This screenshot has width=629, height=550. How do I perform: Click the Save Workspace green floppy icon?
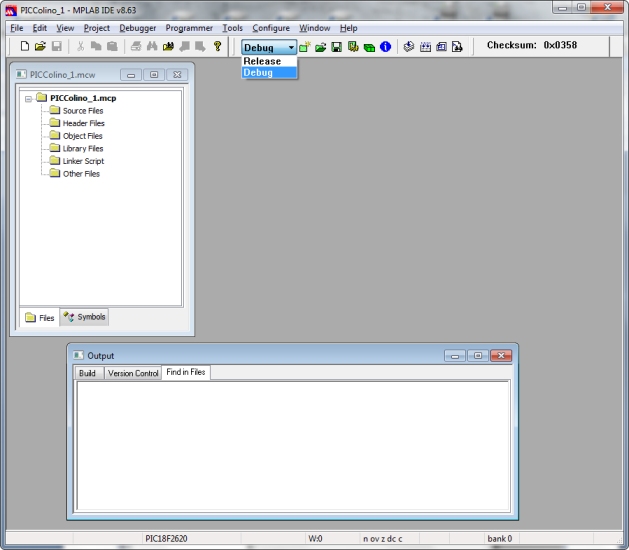tap(337, 47)
